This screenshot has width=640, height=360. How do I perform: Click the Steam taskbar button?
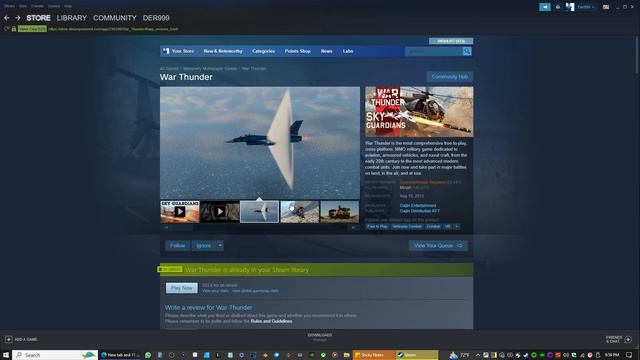(x=417, y=355)
